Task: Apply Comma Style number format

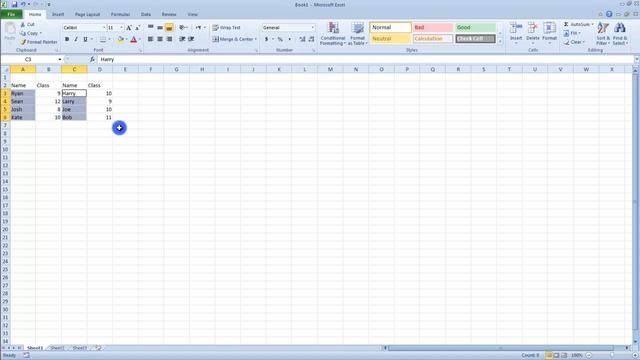Action: click(290, 39)
